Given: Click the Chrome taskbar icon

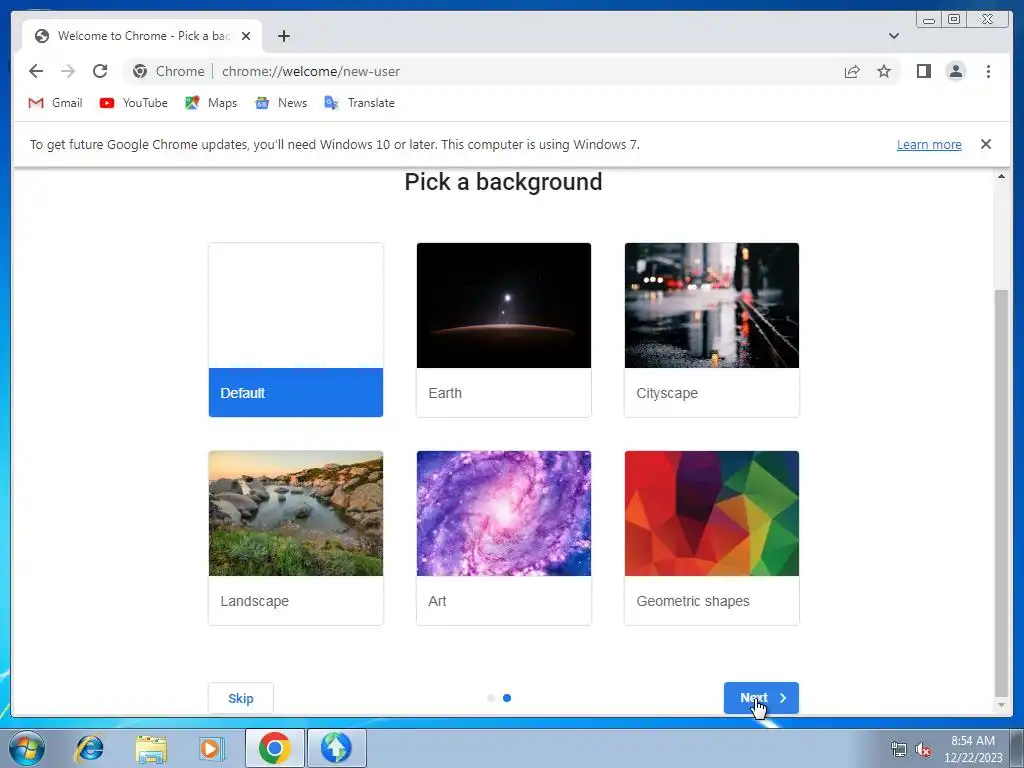Looking at the screenshot, I should (274, 748).
